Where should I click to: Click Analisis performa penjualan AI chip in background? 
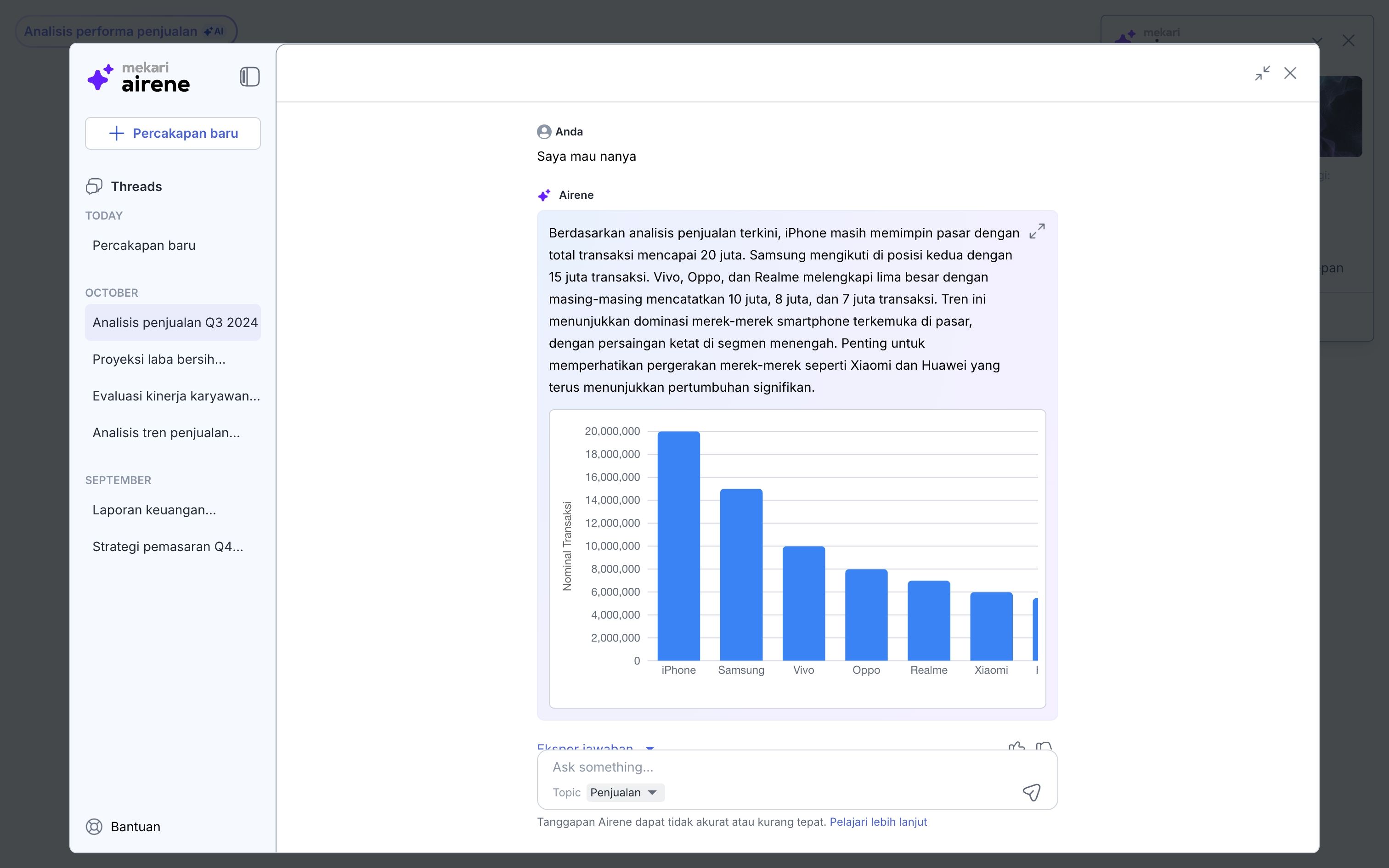click(126, 31)
